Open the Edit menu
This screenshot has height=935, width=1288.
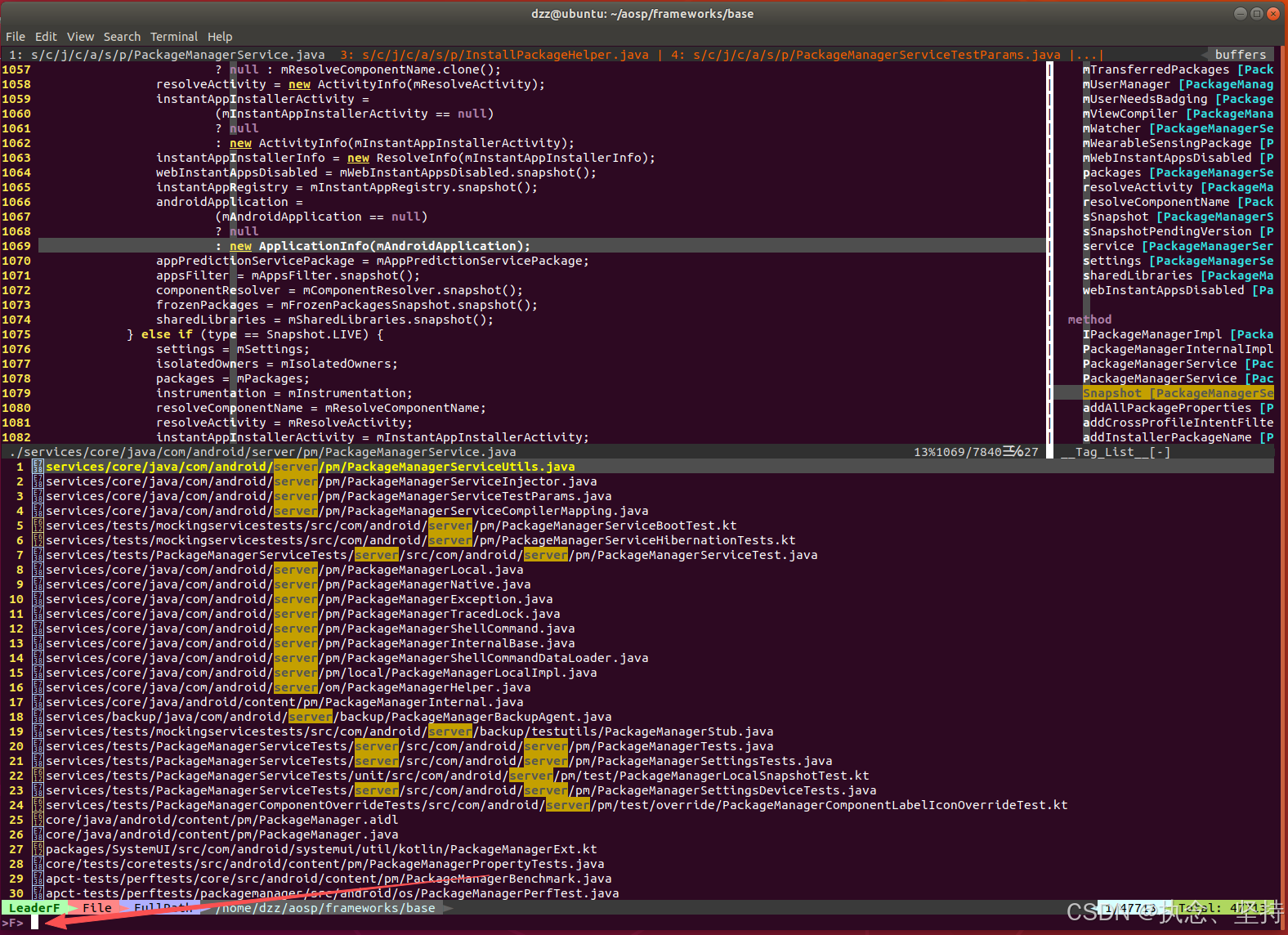click(x=46, y=37)
